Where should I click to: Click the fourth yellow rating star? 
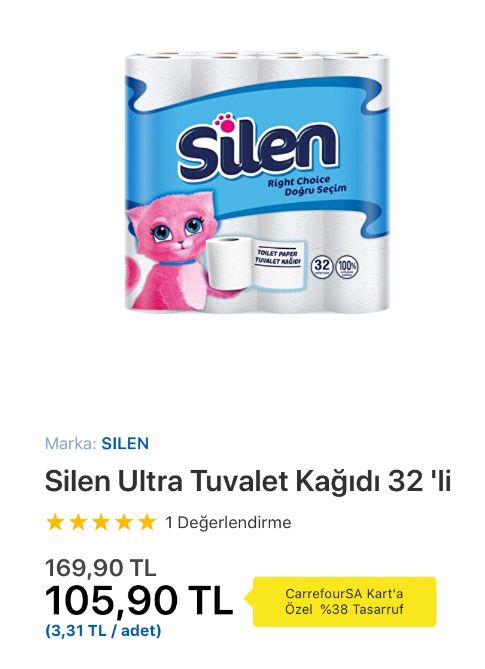point(124,522)
